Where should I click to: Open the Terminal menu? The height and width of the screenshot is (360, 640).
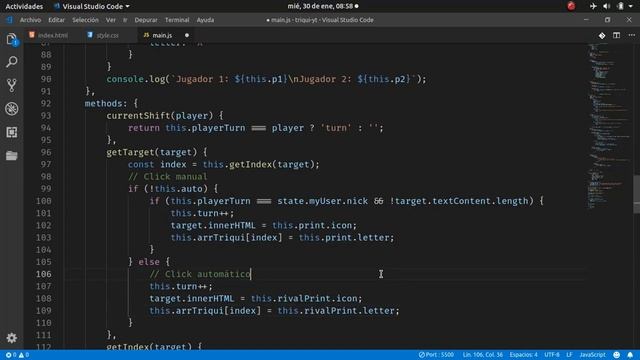(x=177, y=20)
